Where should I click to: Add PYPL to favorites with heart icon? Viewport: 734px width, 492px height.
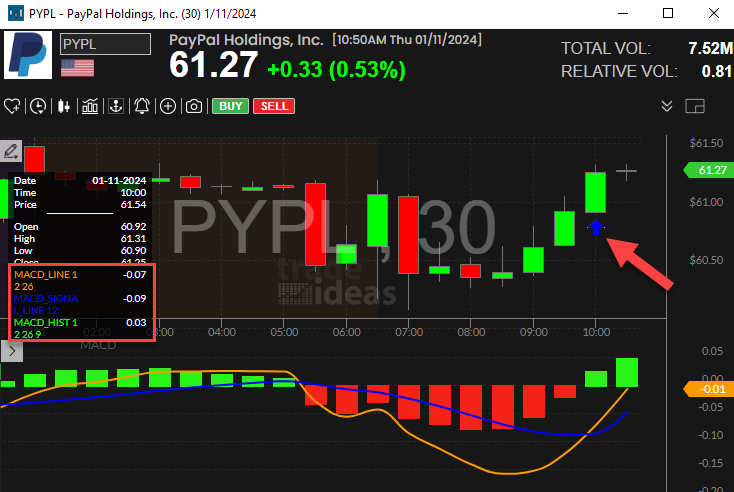coord(12,106)
